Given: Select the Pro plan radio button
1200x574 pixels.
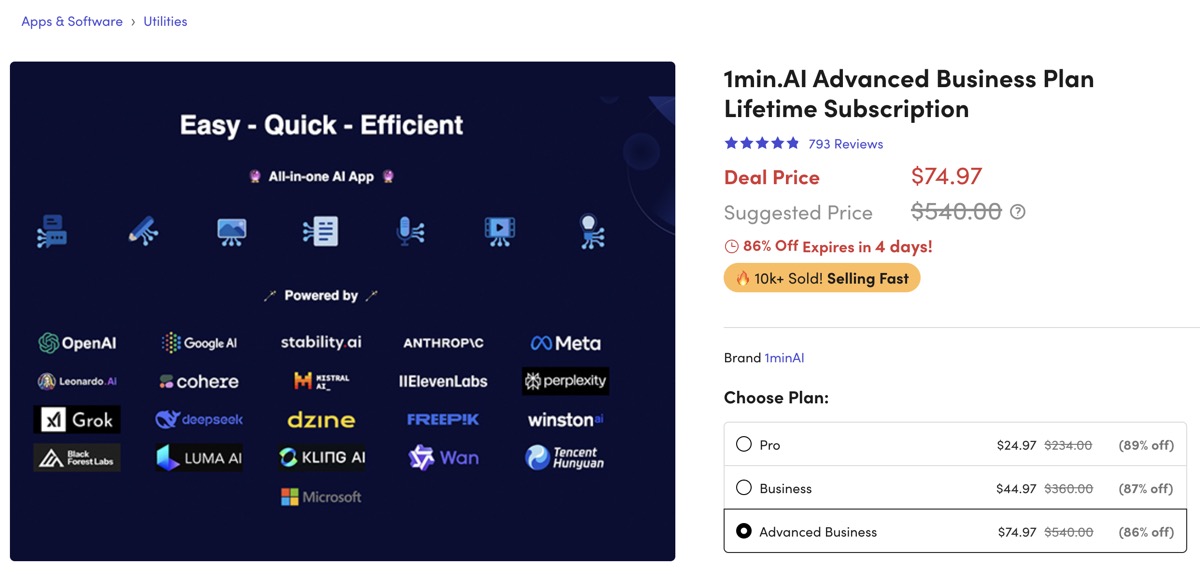Looking at the screenshot, I should point(744,444).
